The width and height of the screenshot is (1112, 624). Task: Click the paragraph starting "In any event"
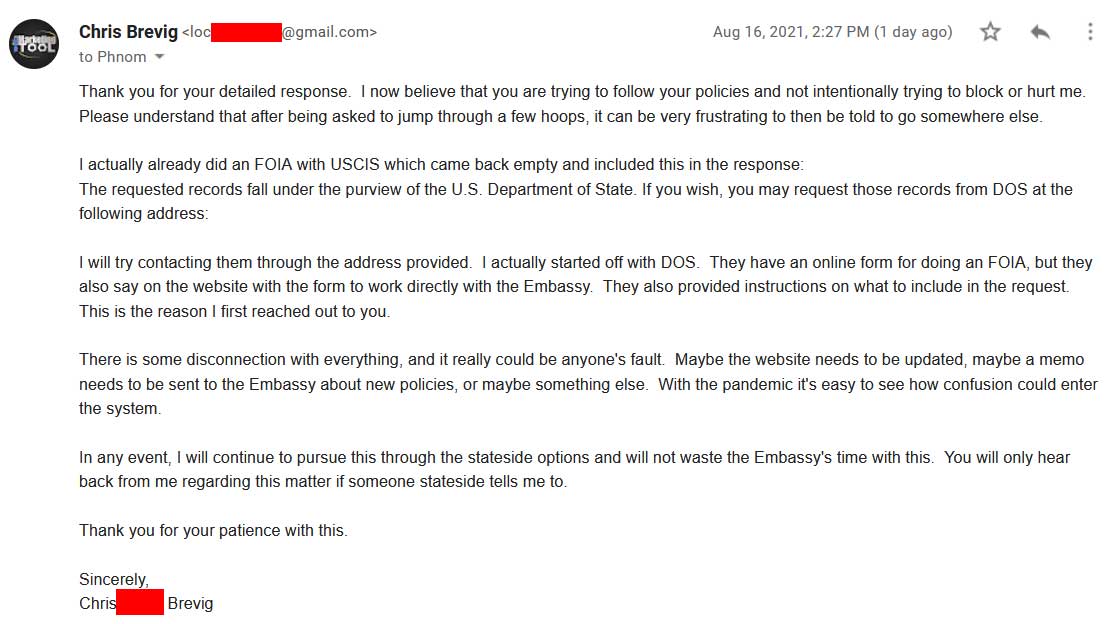pos(574,469)
